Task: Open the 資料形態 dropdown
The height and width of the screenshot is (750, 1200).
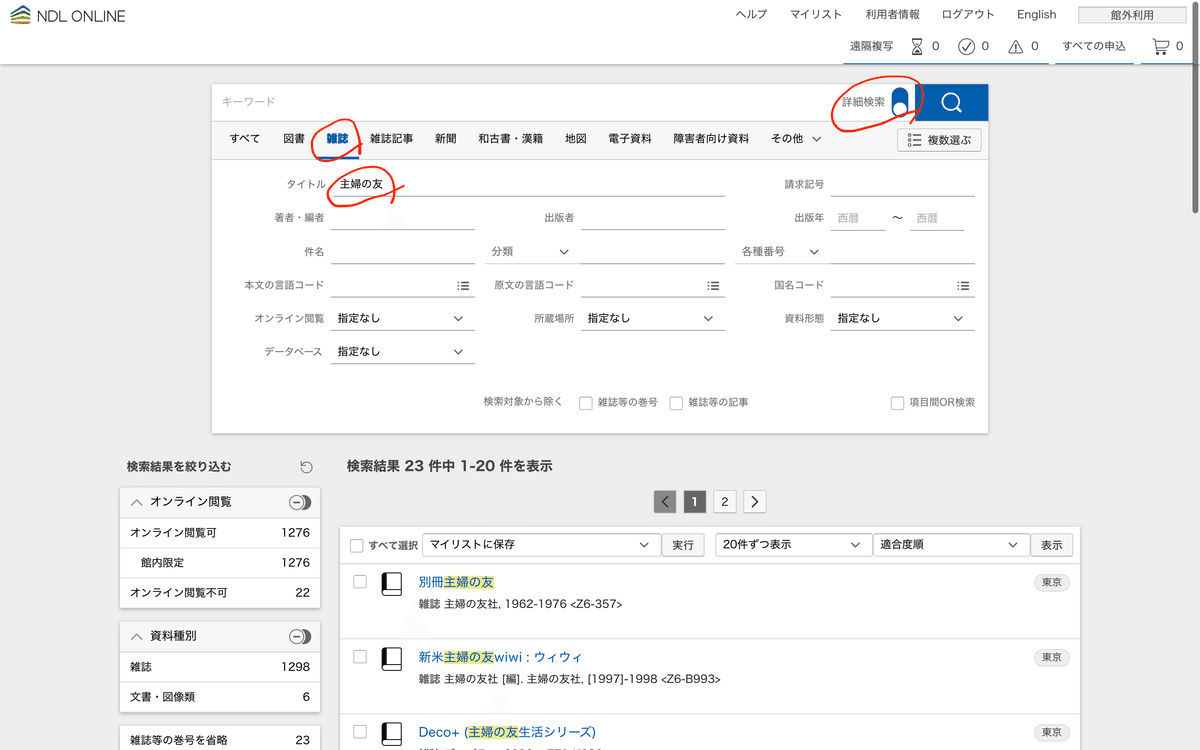Action: (902, 318)
